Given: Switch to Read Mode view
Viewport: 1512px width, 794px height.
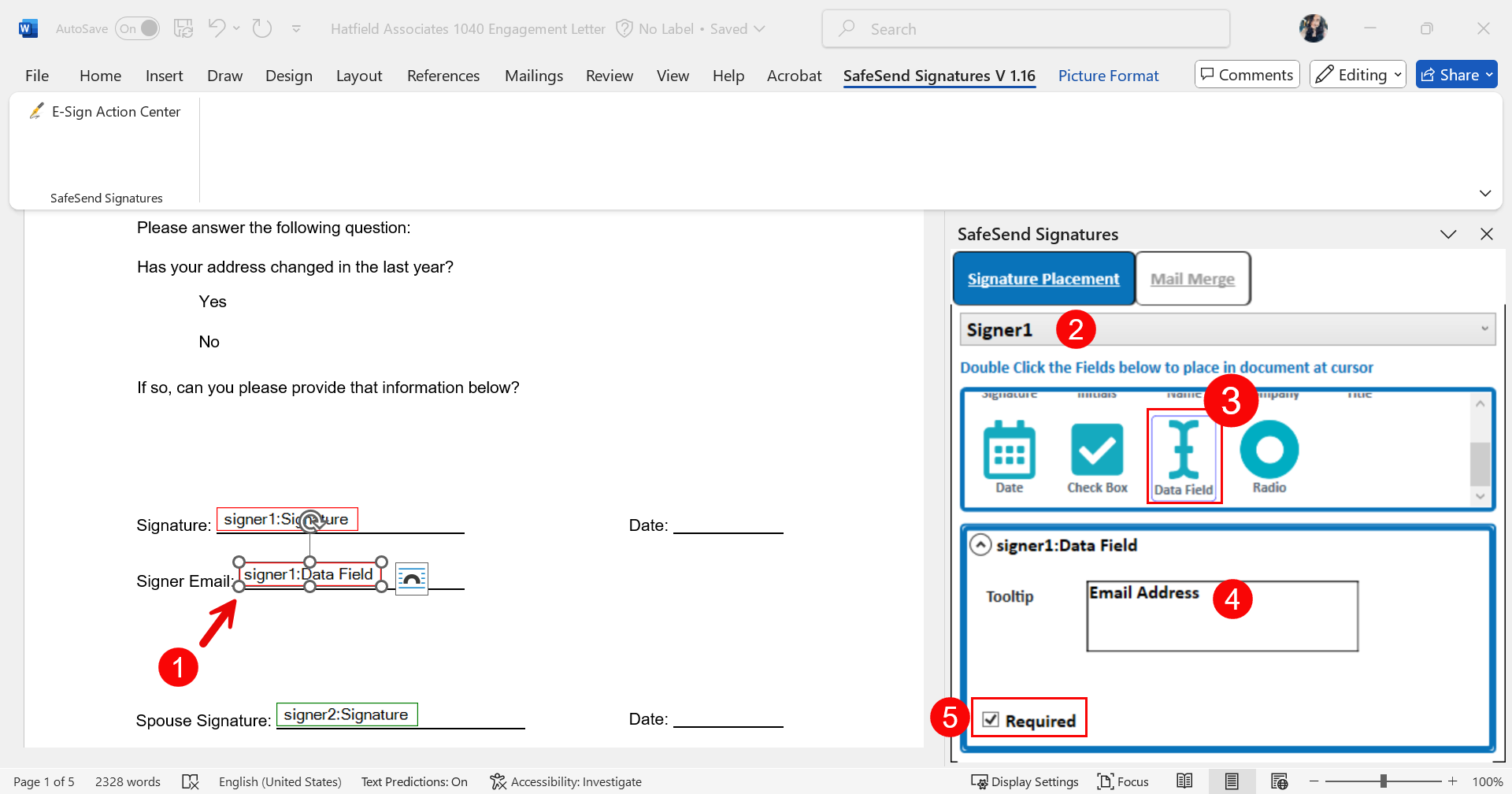Looking at the screenshot, I should tap(1184, 781).
